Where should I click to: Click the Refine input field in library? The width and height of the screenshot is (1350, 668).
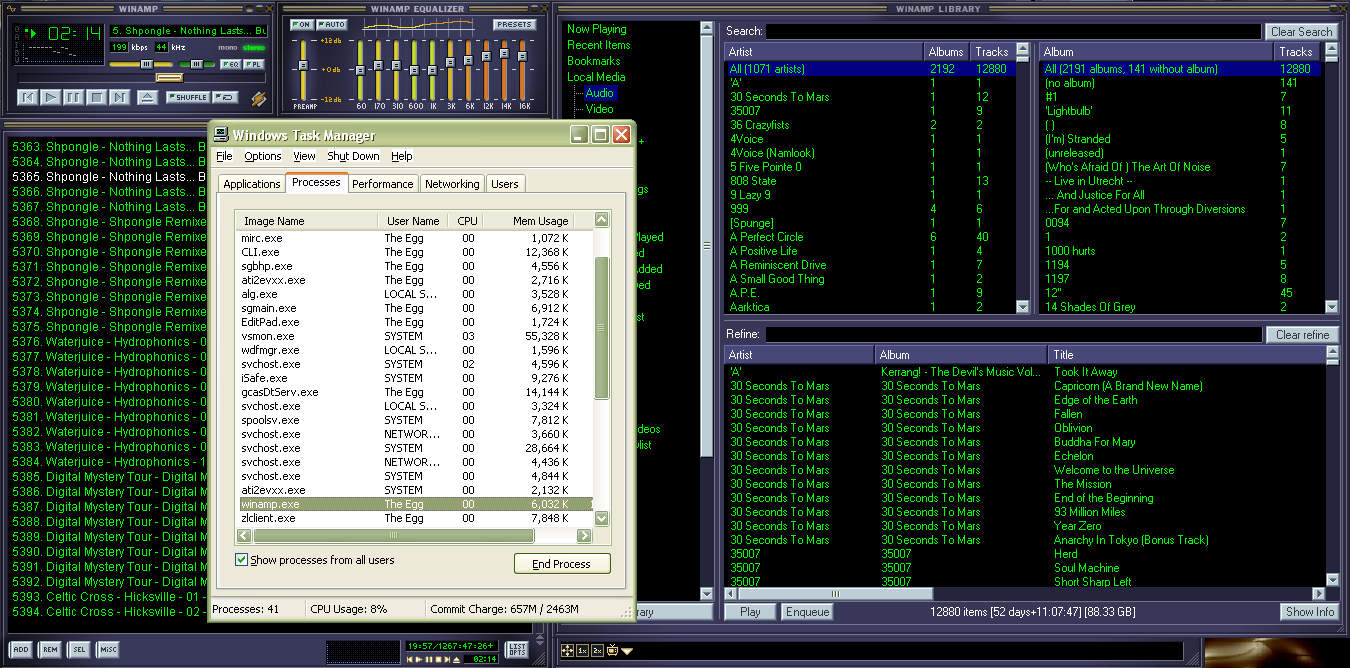pyautogui.click(x=1014, y=335)
